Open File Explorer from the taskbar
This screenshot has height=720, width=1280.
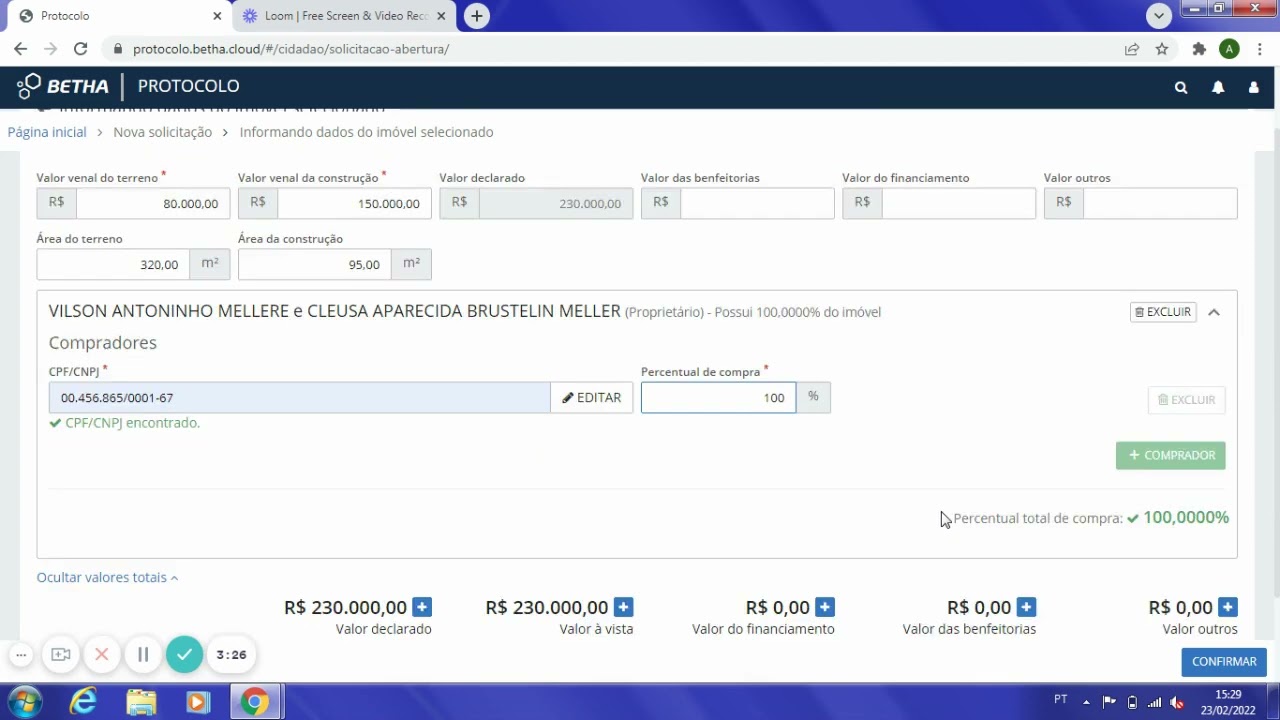pyautogui.click(x=141, y=702)
